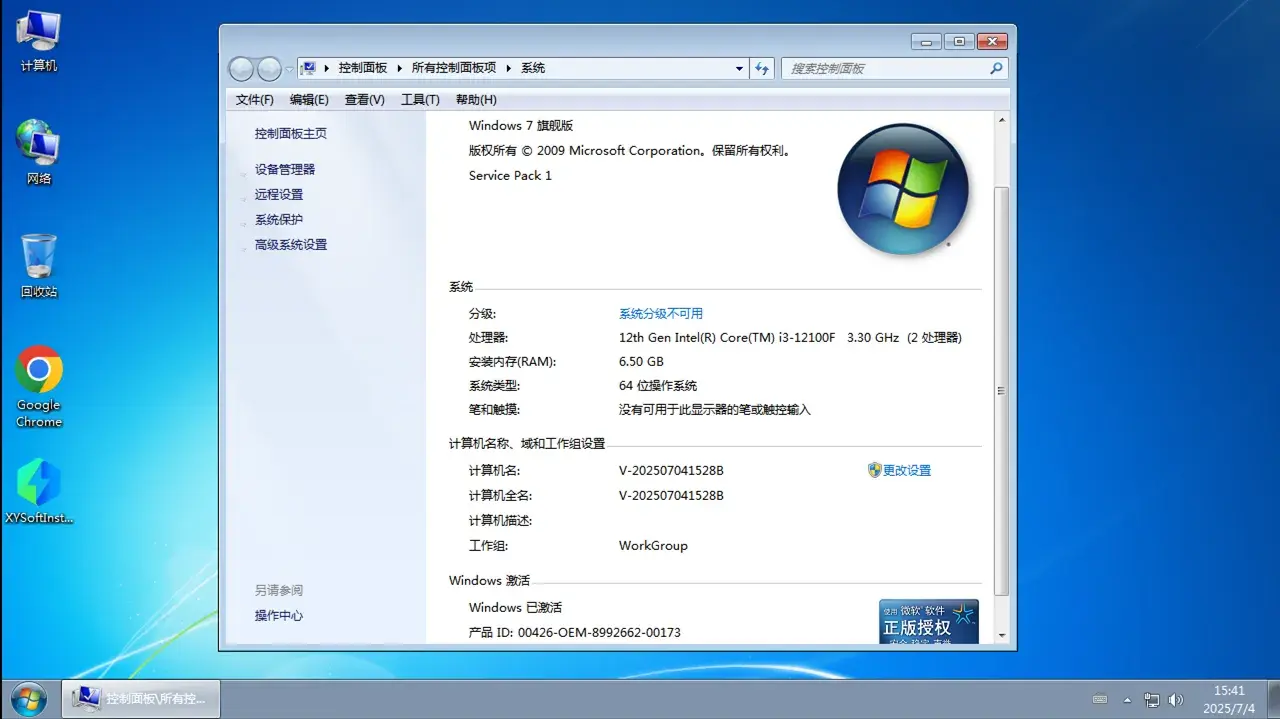Viewport: 1280px width, 719px height.
Task: Click the vertical scrollbar thumb
Action: (1002, 391)
